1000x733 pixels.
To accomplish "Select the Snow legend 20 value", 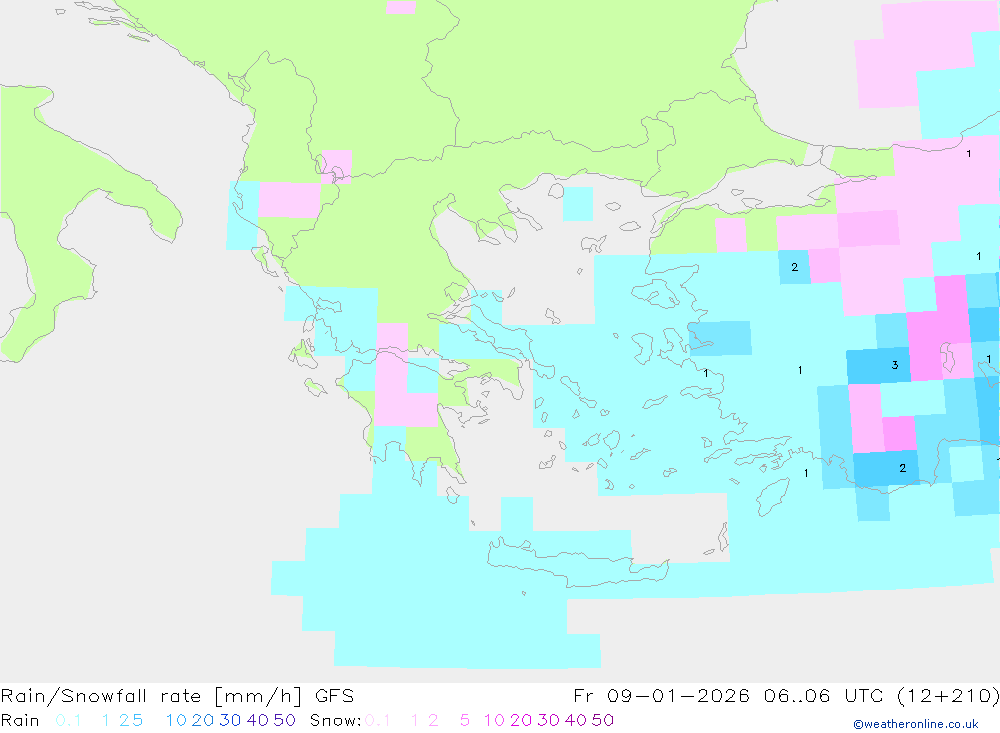I will tap(521, 720).
